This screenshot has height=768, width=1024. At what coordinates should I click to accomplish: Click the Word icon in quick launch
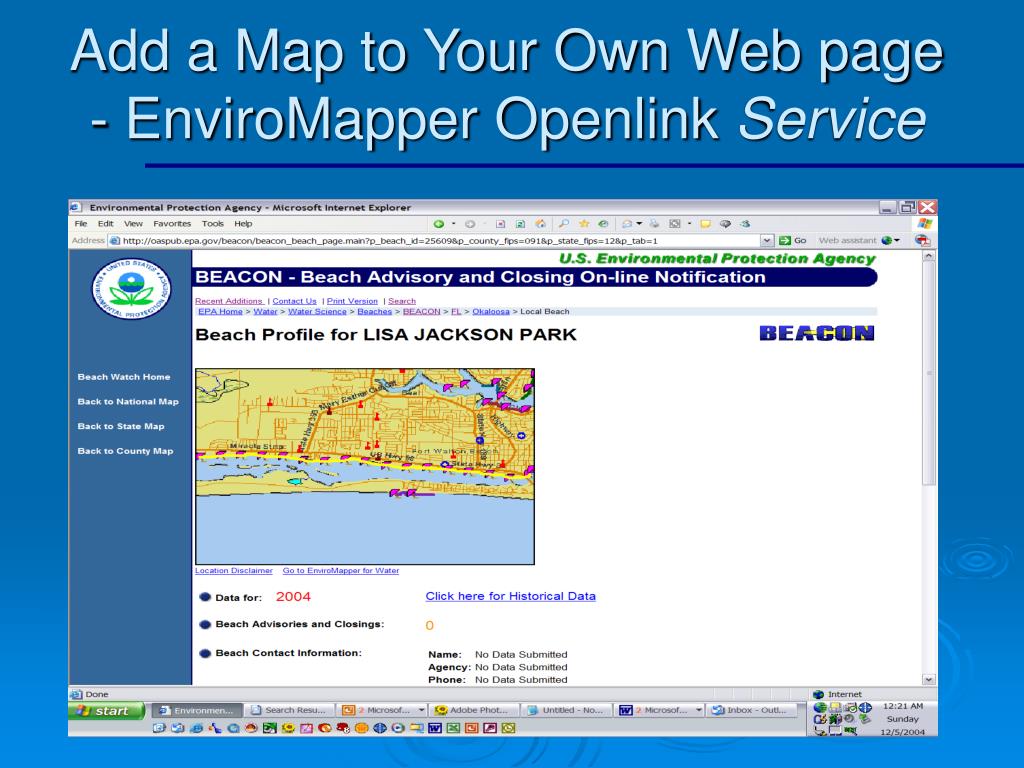click(x=435, y=728)
